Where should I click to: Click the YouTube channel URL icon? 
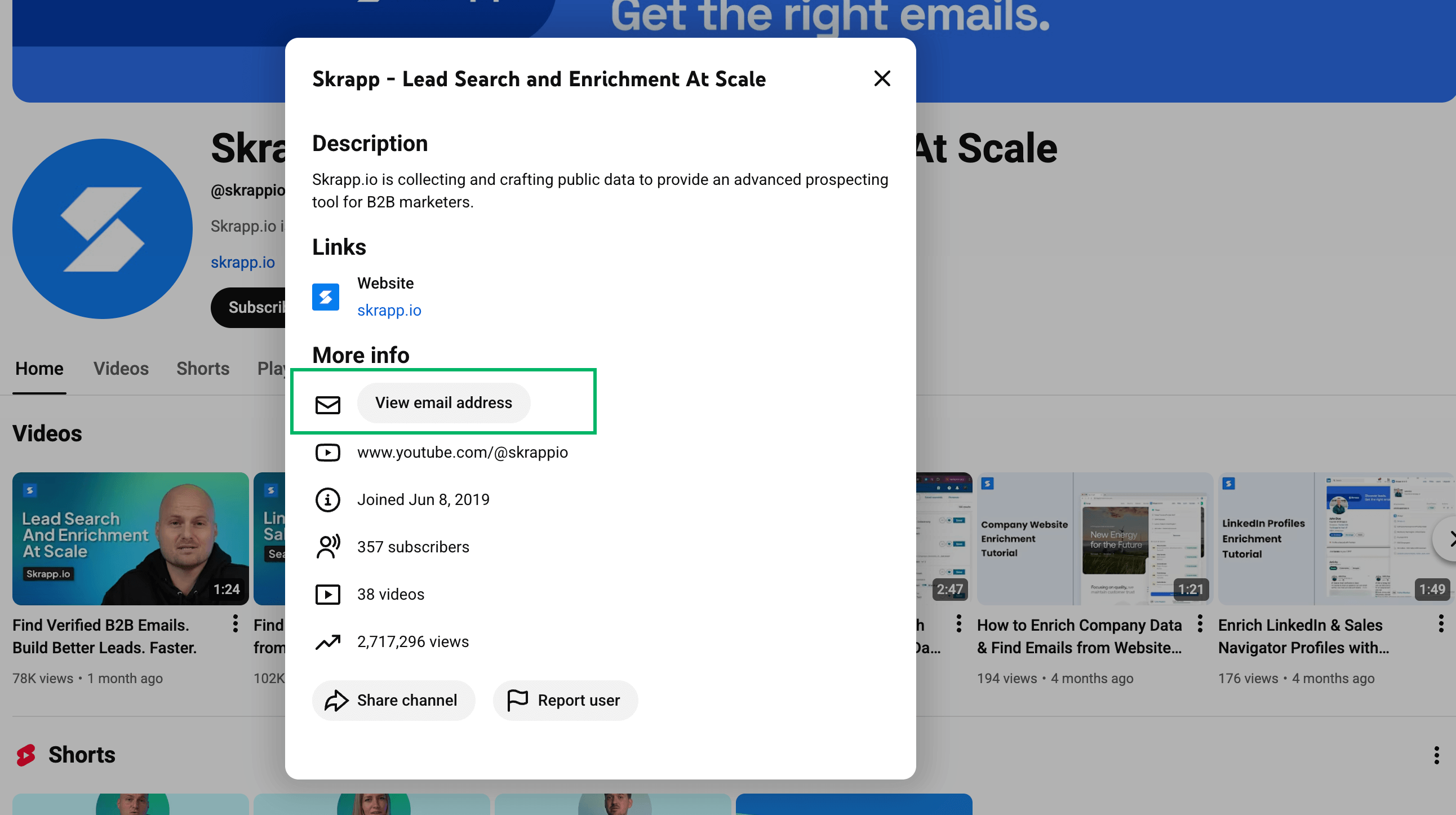click(x=328, y=452)
